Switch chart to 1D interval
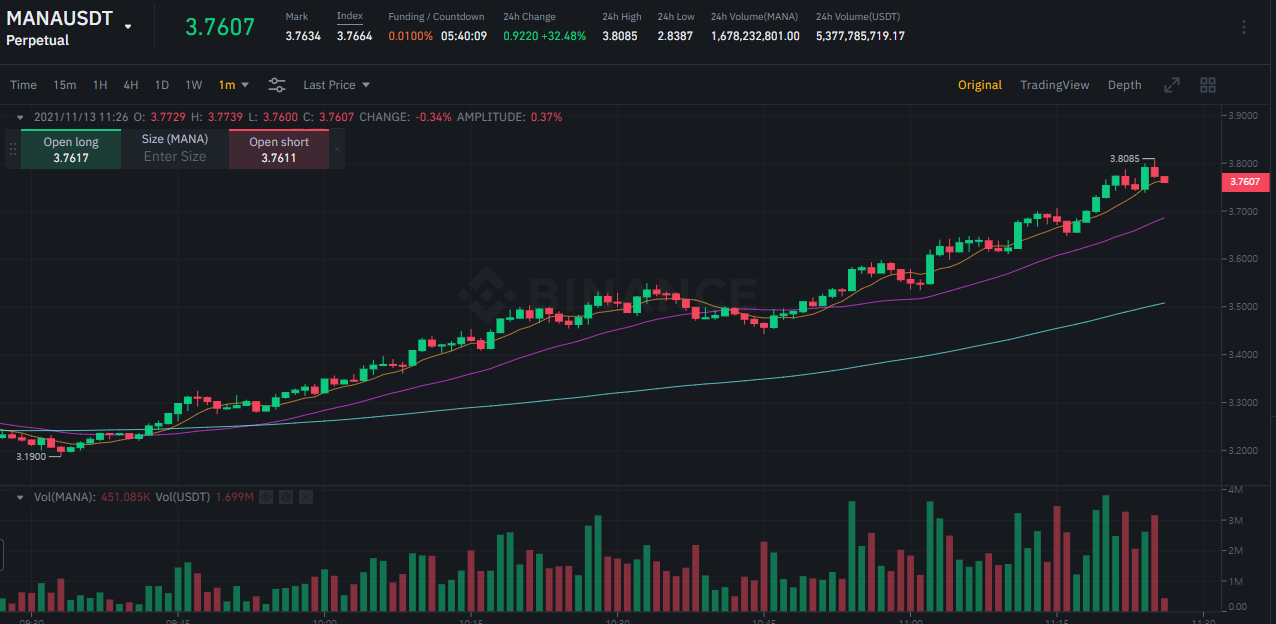The width and height of the screenshot is (1276, 624). coord(162,85)
